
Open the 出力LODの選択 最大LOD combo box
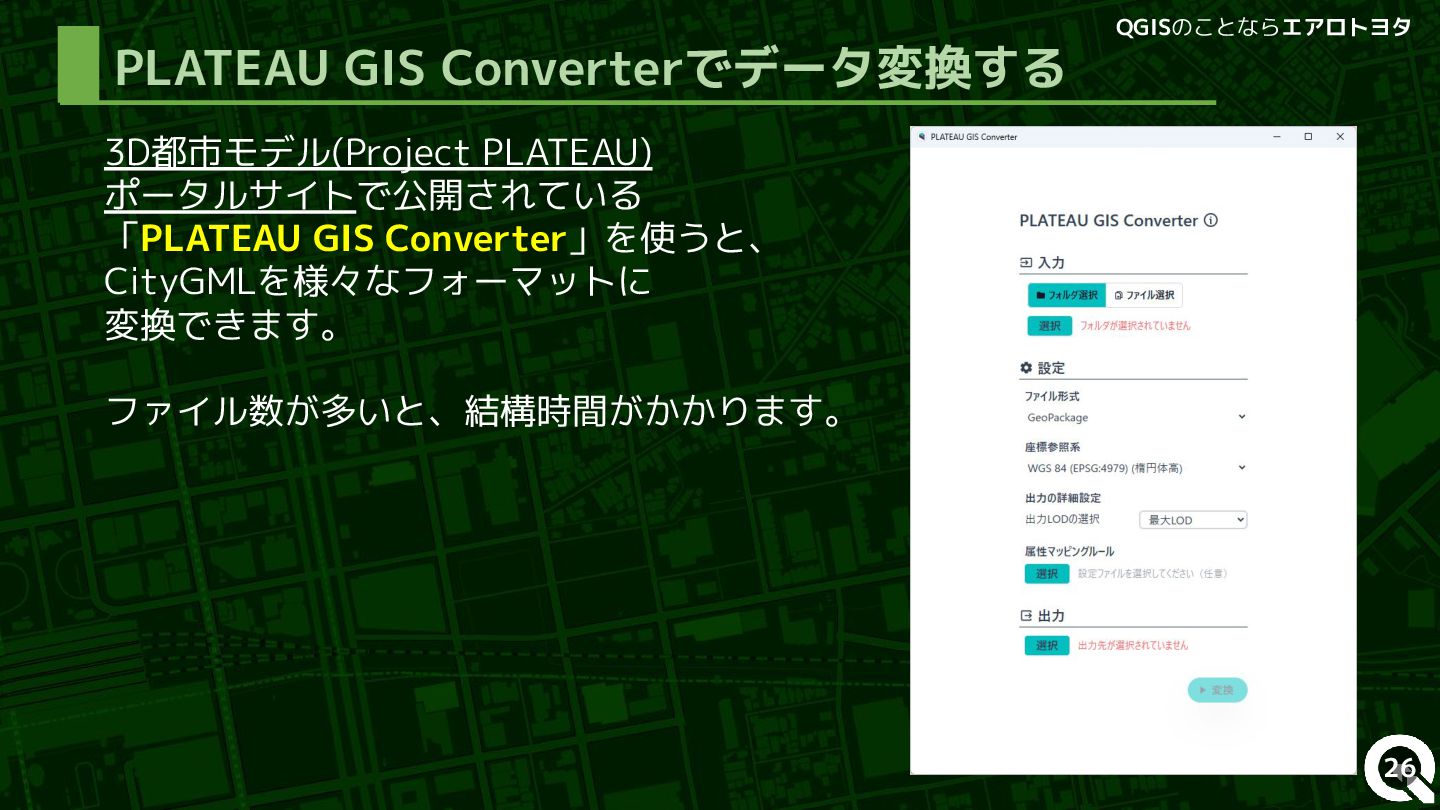pyautogui.click(x=1193, y=520)
